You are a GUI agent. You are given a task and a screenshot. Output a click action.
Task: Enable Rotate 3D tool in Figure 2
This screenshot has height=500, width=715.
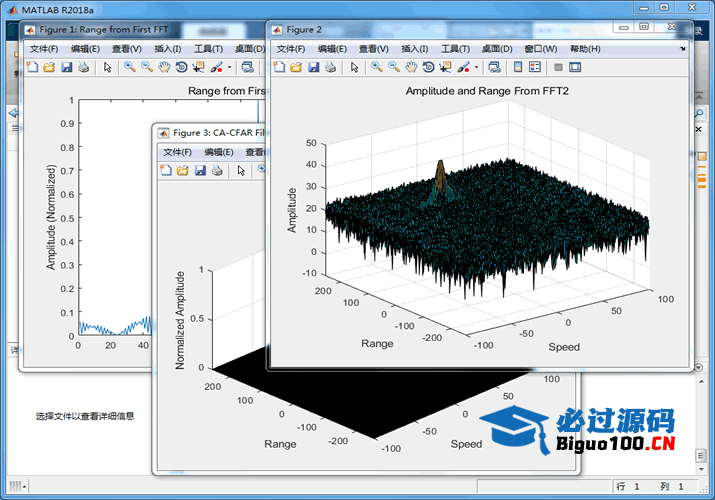[x=428, y=67]
